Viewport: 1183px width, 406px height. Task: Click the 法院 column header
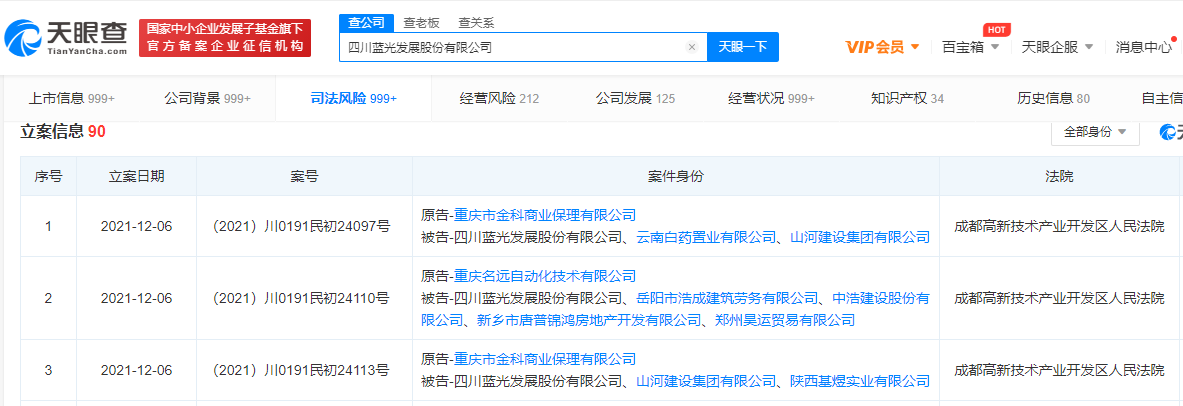pos(1059,177)
